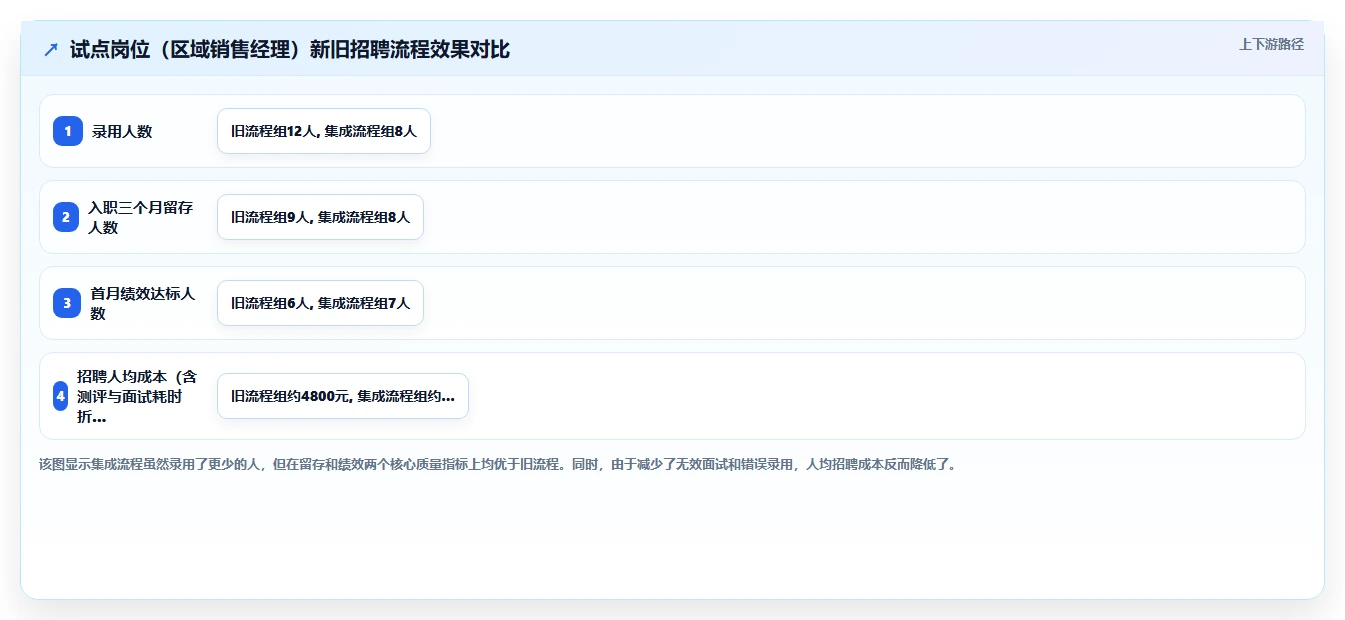This screenshot has height=620, width=1345.
Task: Click the arrow icon beside the title
Action: tap(51, 49)
